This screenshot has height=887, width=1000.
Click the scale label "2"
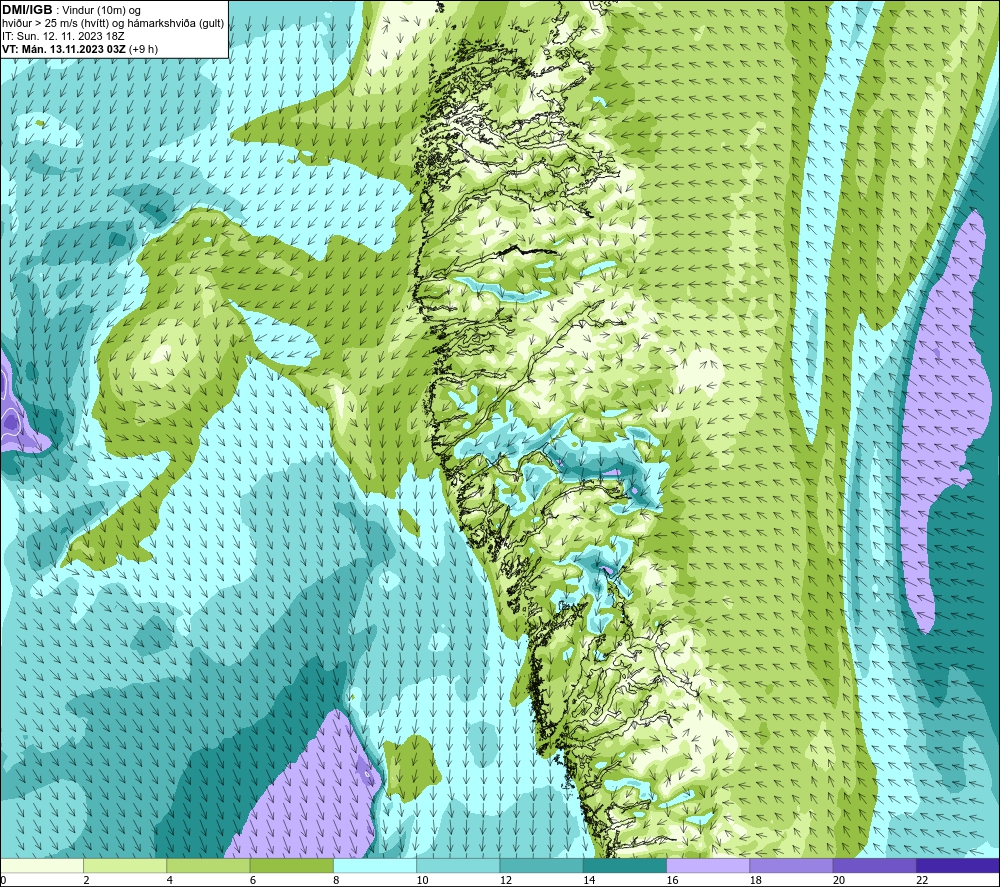[86, 881]
